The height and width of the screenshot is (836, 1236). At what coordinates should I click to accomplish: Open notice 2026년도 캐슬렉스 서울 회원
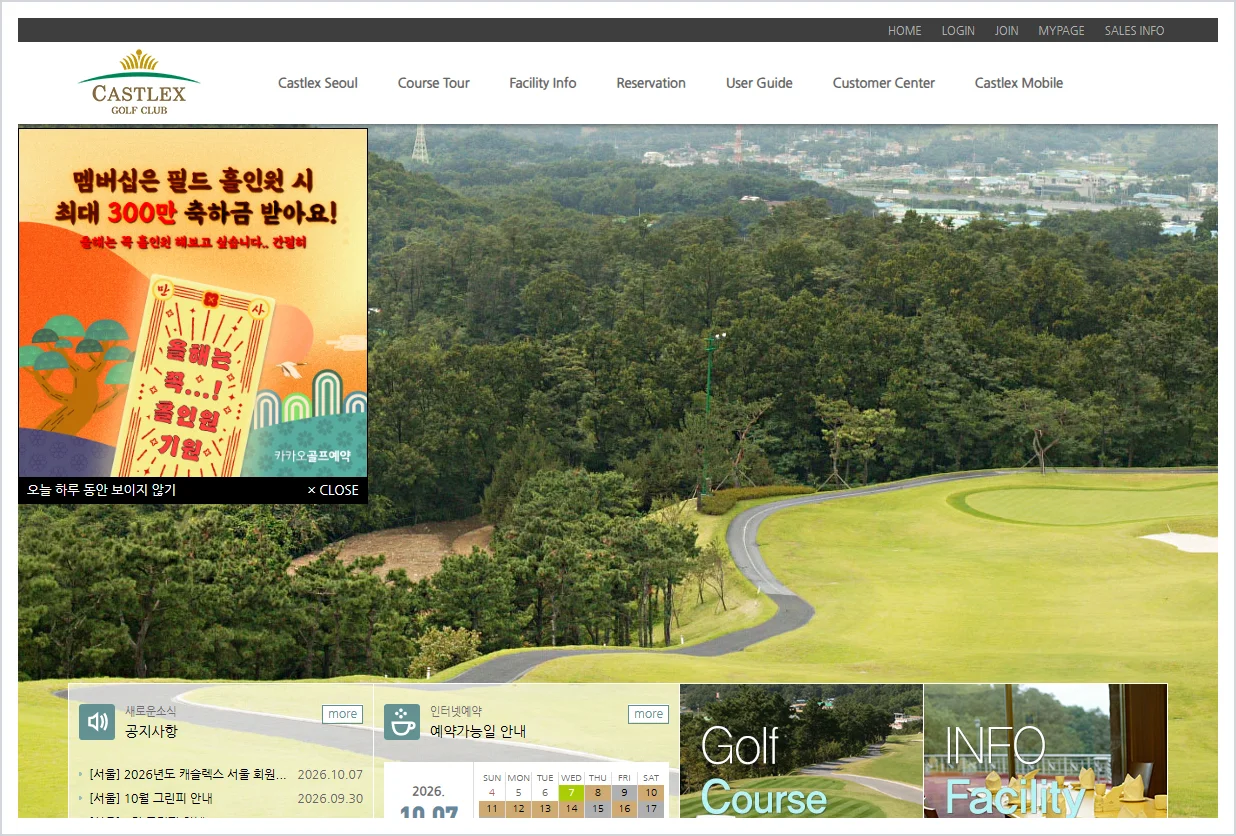188,774
